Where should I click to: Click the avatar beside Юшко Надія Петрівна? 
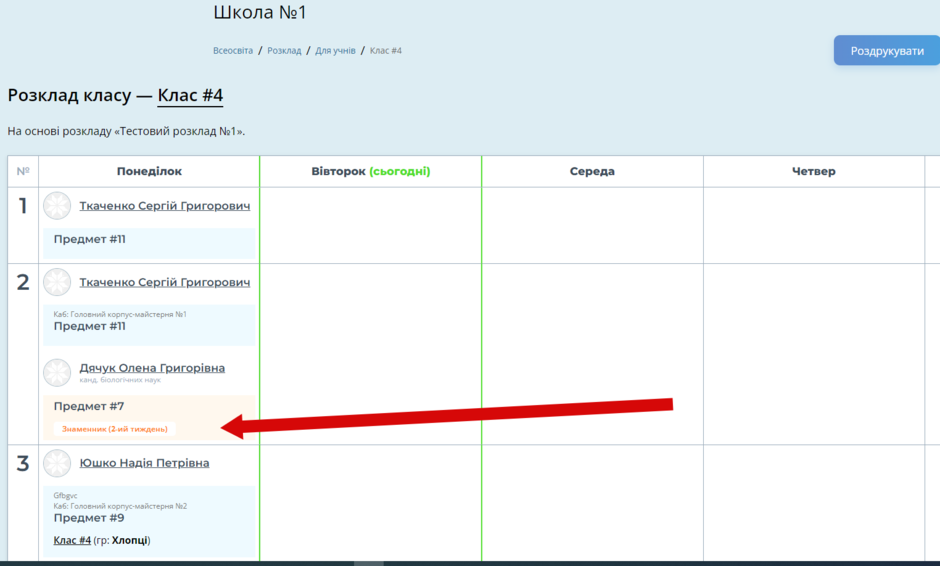click(57, 463)
